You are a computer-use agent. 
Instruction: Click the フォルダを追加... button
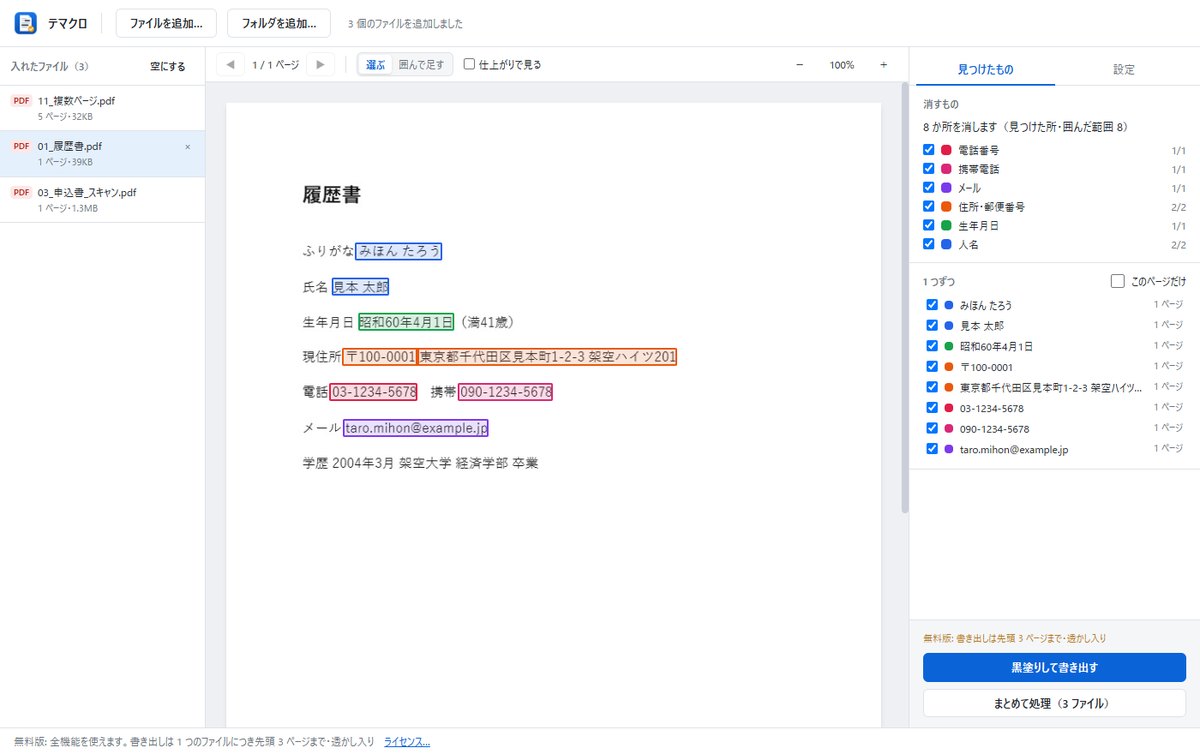[279, 23]
